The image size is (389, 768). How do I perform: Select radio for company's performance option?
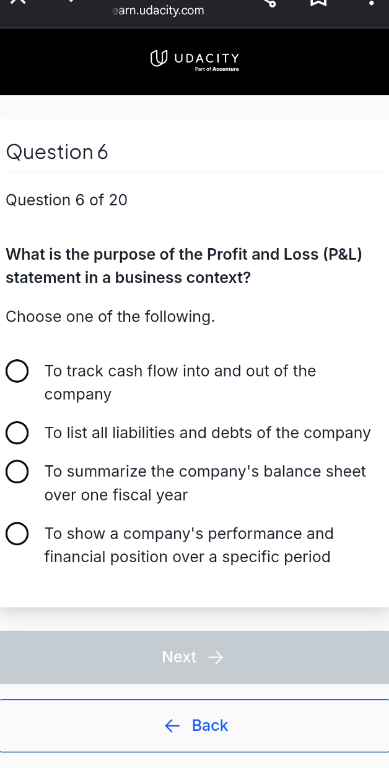(x=17, y=534)
